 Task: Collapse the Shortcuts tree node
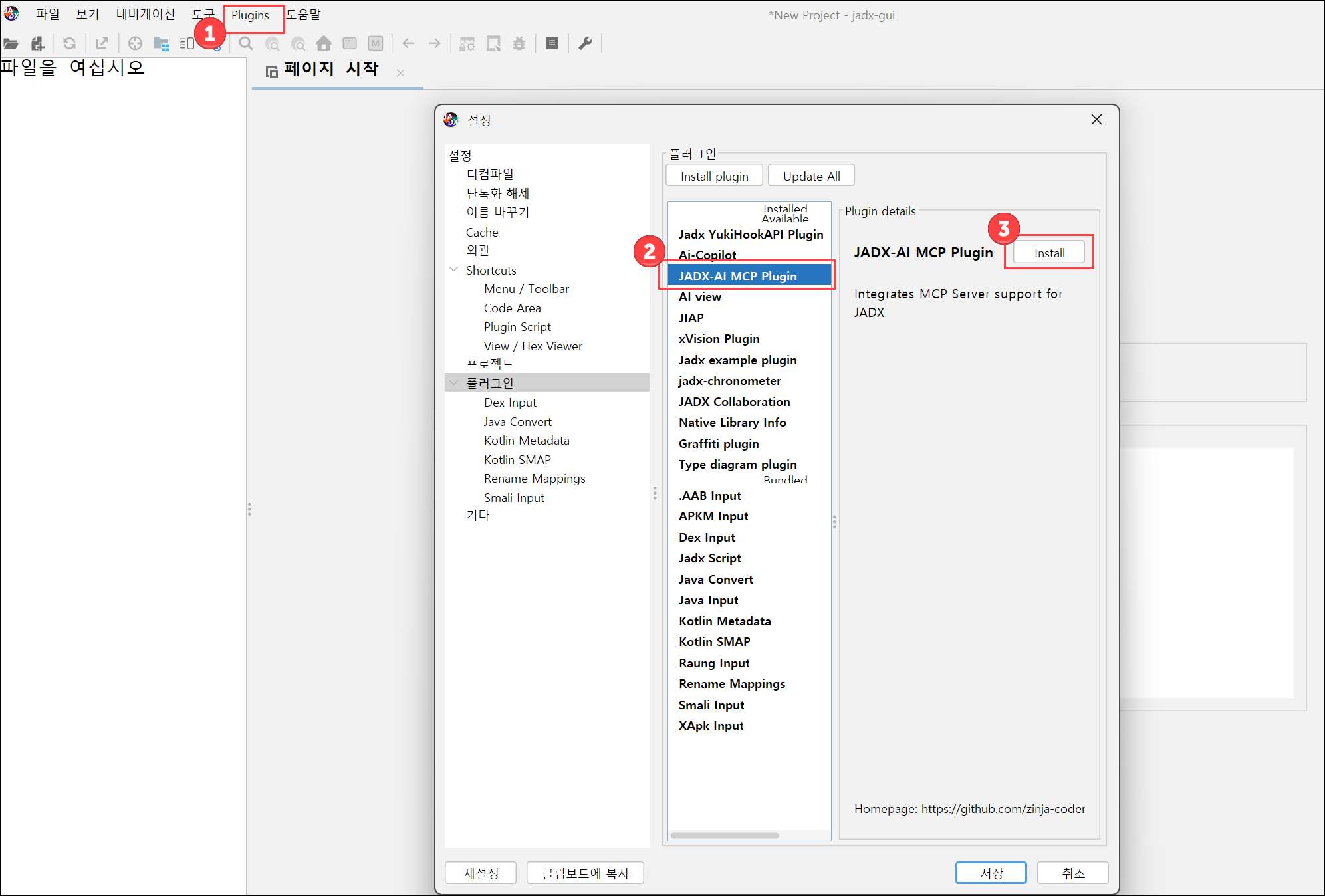click(454, 270)
